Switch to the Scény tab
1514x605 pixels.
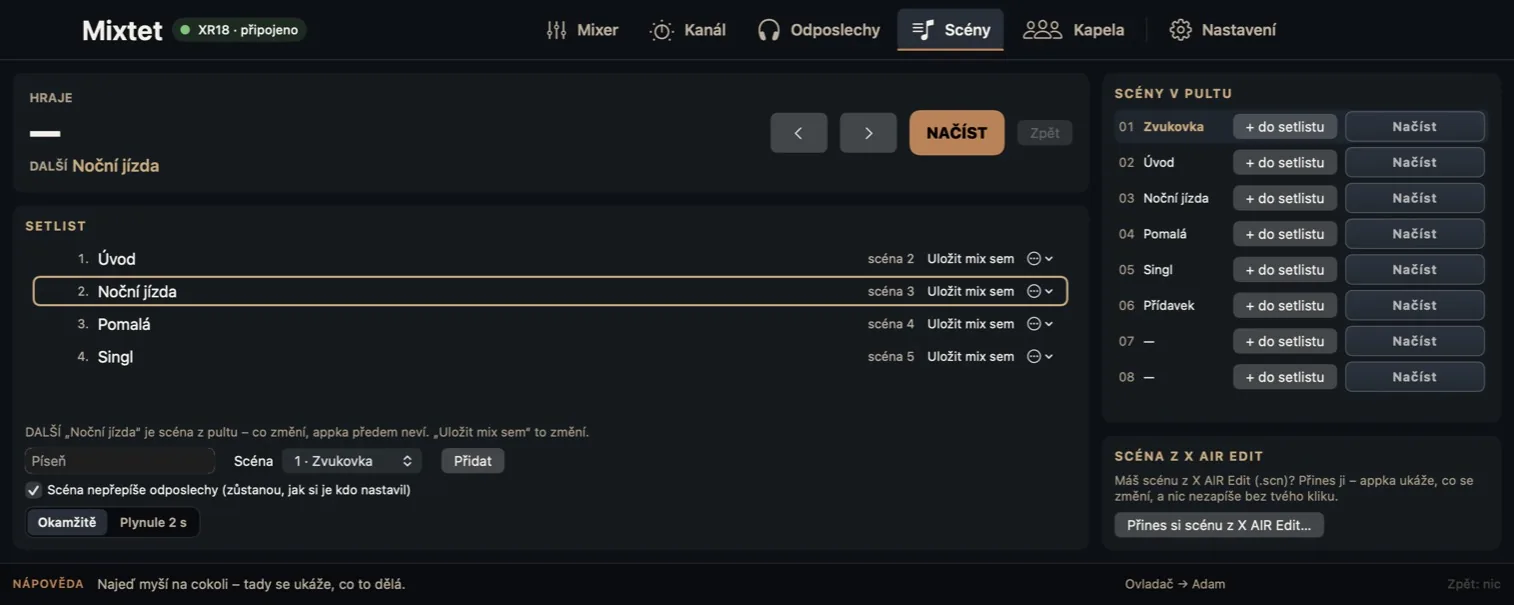tap(950, 30)
